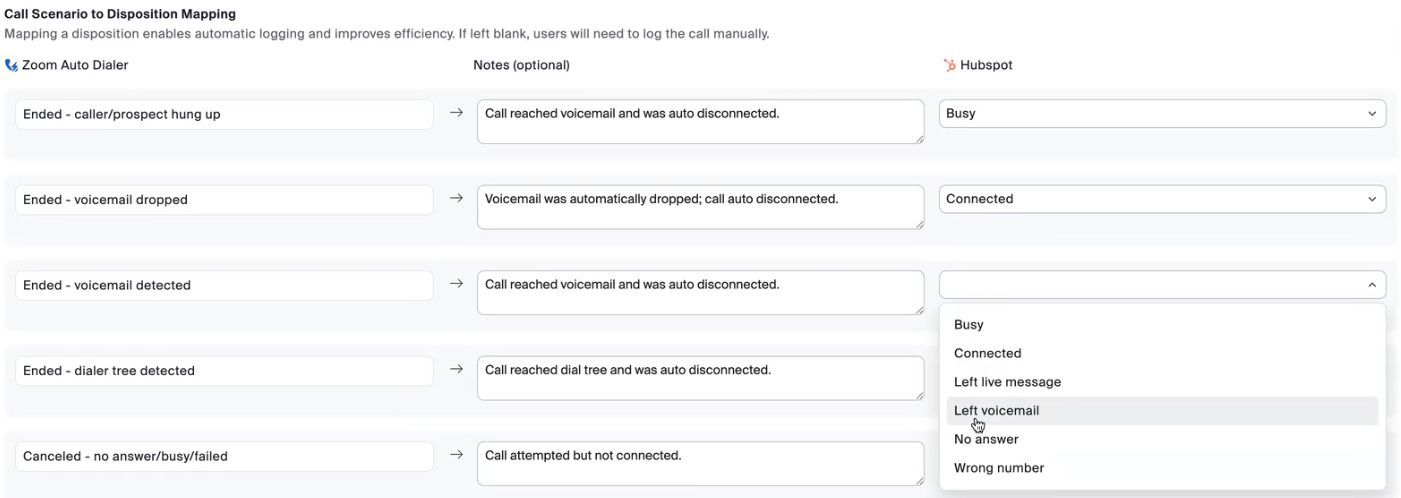
Task: Click the no answer/busy/failed scenario field
Action: 224,456
